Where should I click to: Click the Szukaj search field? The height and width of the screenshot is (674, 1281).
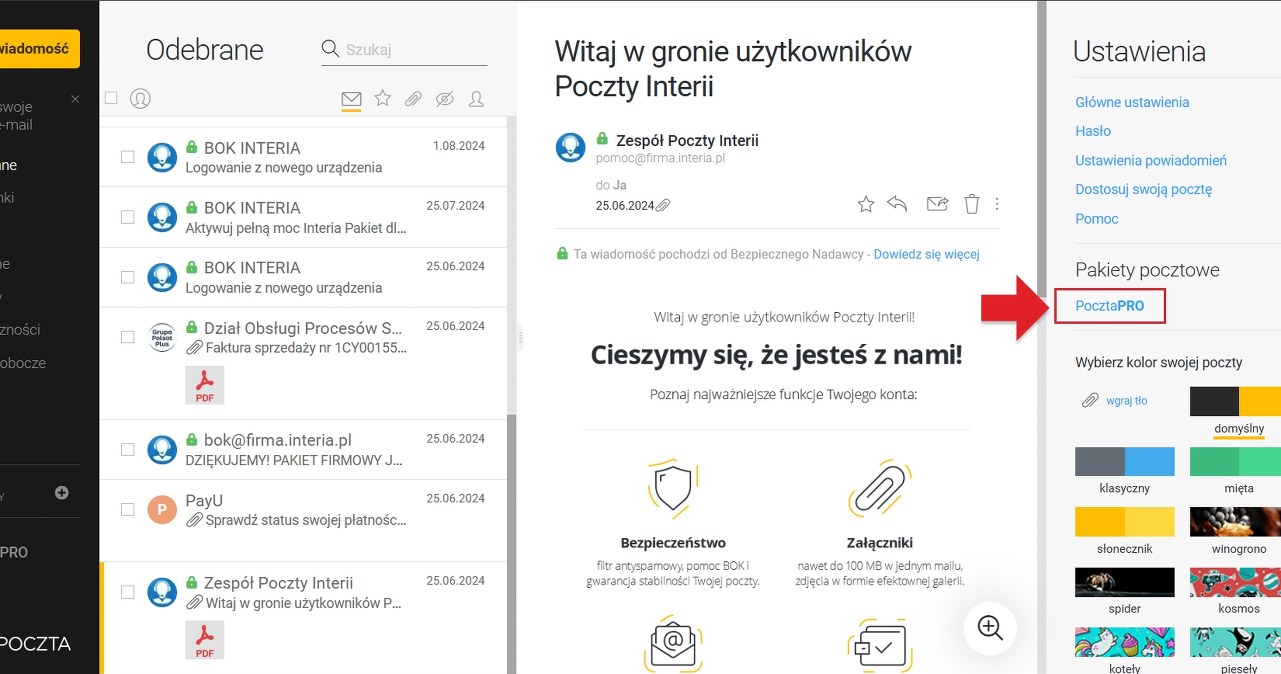point(413,49)
